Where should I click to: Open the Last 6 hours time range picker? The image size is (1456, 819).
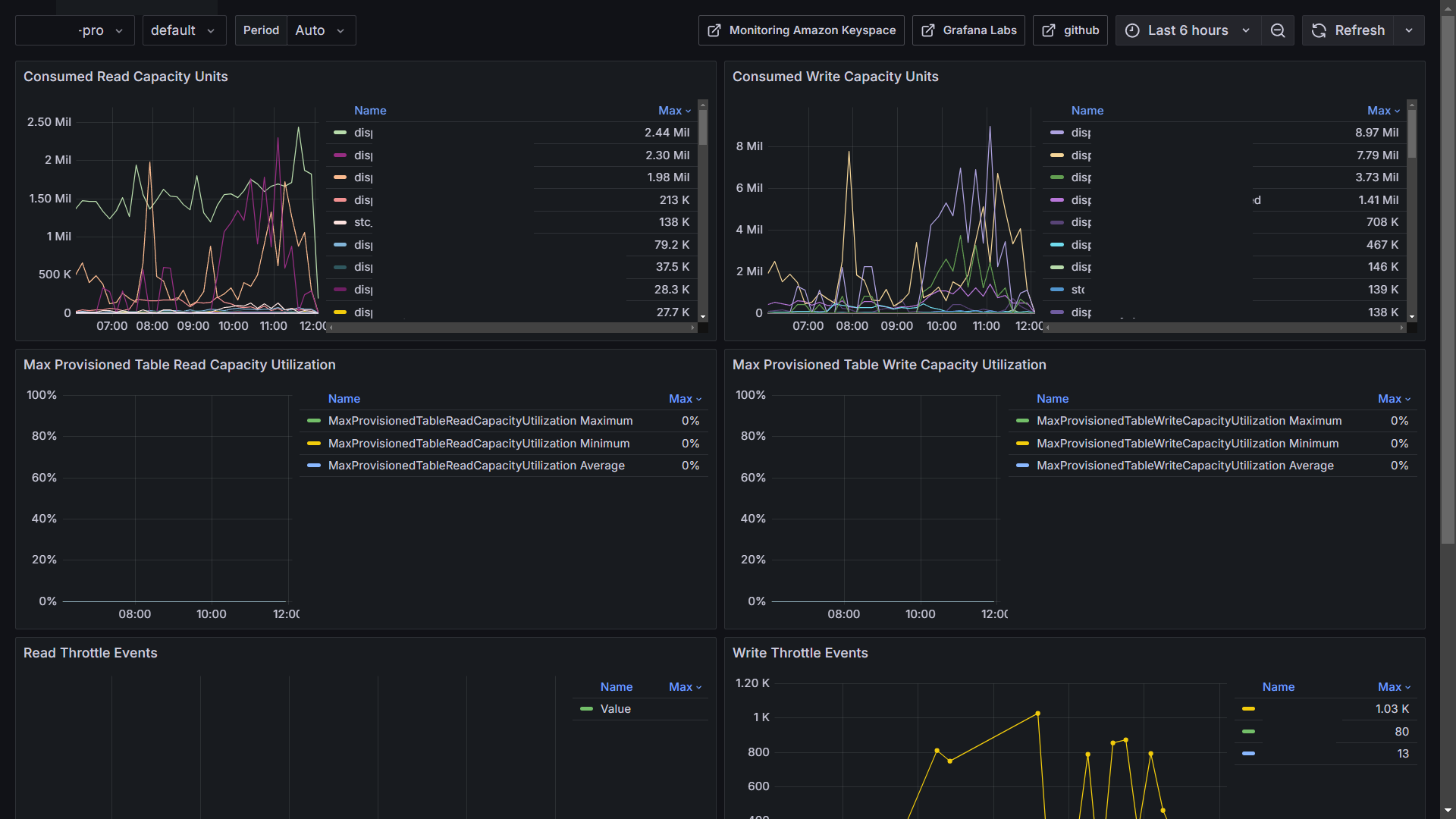1188,30
